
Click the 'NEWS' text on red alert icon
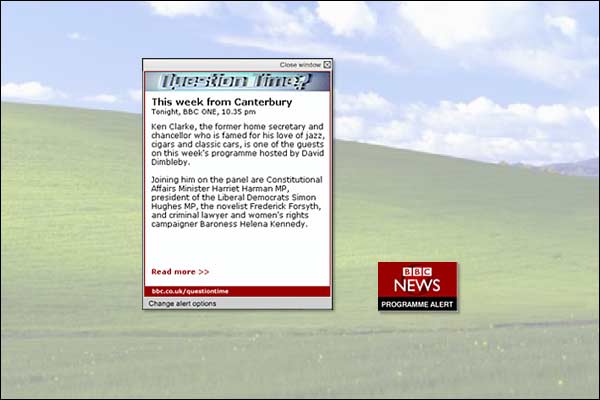tap(417, 285)
